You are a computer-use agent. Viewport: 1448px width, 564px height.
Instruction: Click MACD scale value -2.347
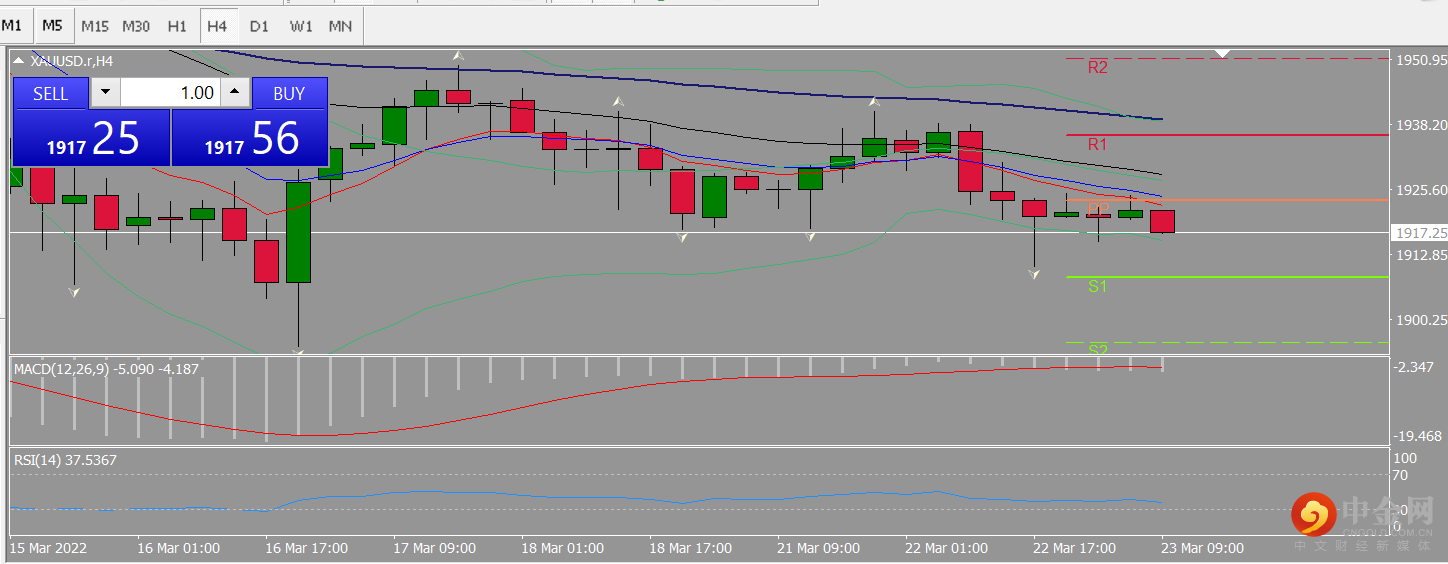(1416, 367)
